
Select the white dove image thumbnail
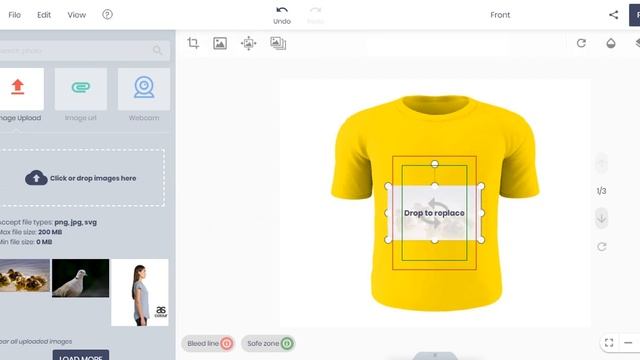coord(80,278)
